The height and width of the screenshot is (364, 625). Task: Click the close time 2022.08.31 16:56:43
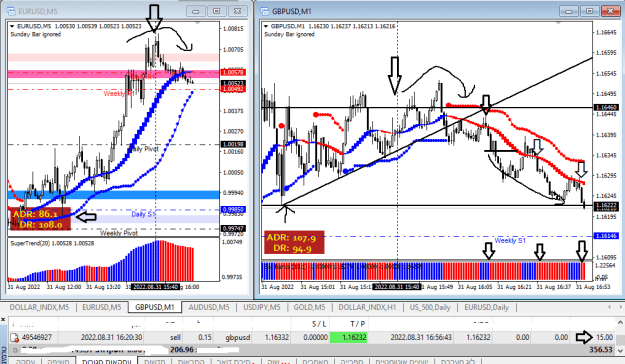(x=421, y=338)
